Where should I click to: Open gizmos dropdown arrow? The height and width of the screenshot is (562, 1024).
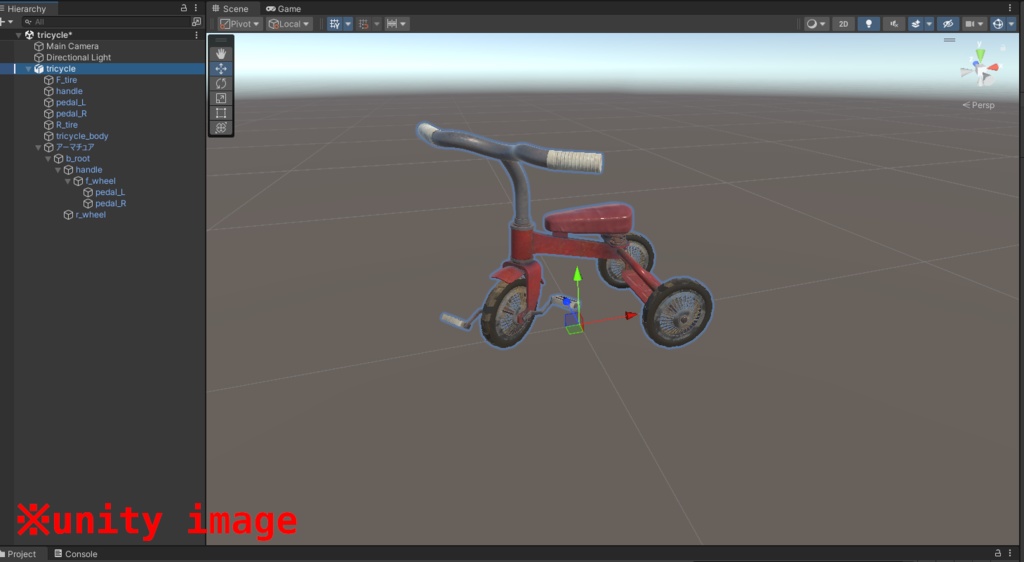(1012, 23)
